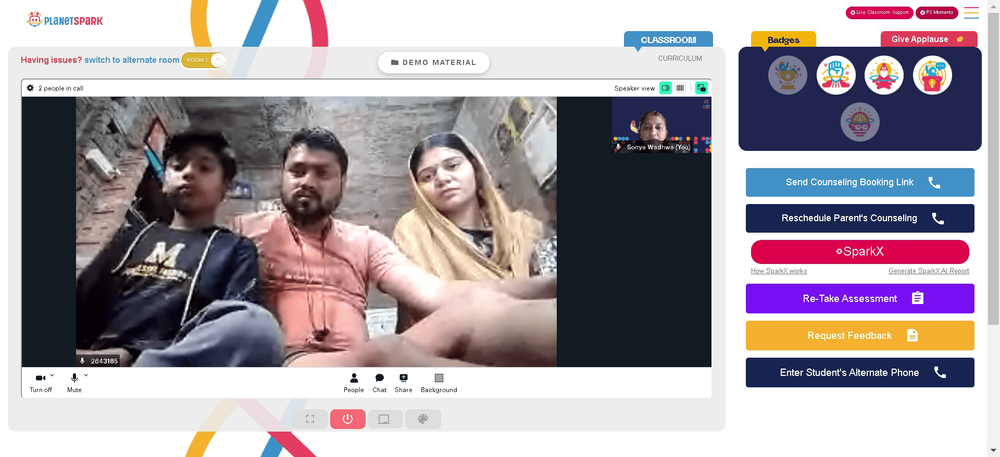The width and height of the screenshot is (1000, 457).
Task: Click switch to alternate room link
Action: point(132,60)
